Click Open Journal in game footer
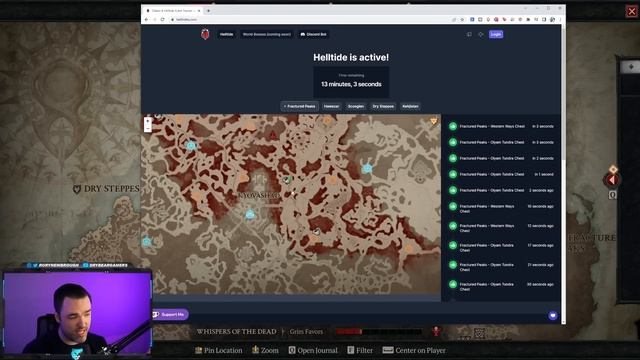 [313, 350]
